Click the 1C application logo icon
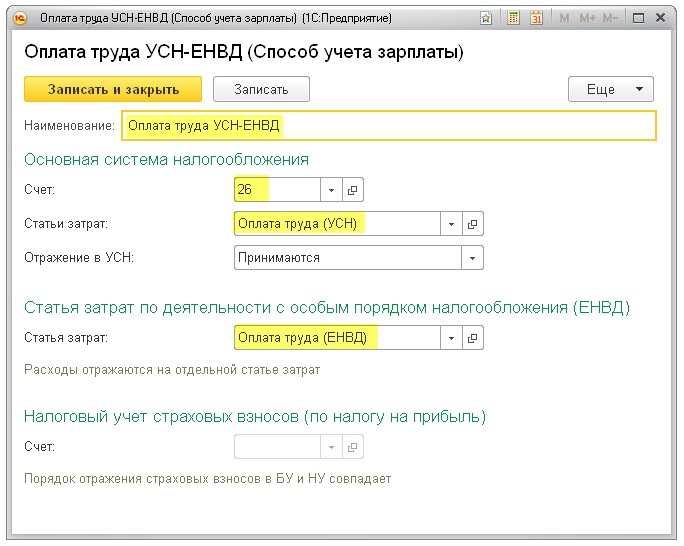The image size is (684, 546). click(20, 18)
